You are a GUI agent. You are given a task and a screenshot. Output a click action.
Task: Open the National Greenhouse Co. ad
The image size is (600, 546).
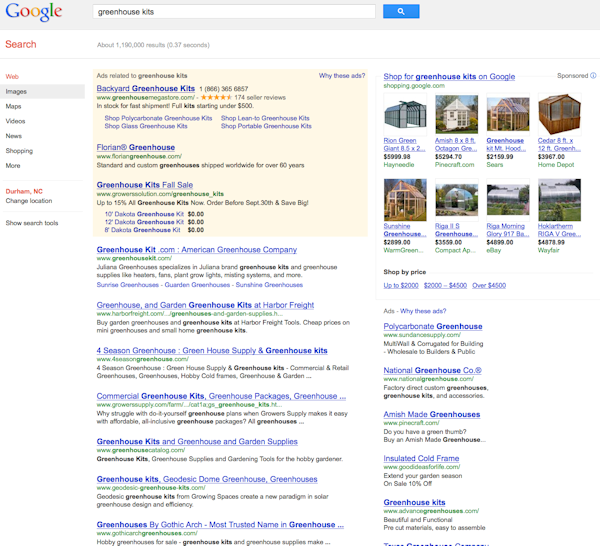[x=432, y=370]
